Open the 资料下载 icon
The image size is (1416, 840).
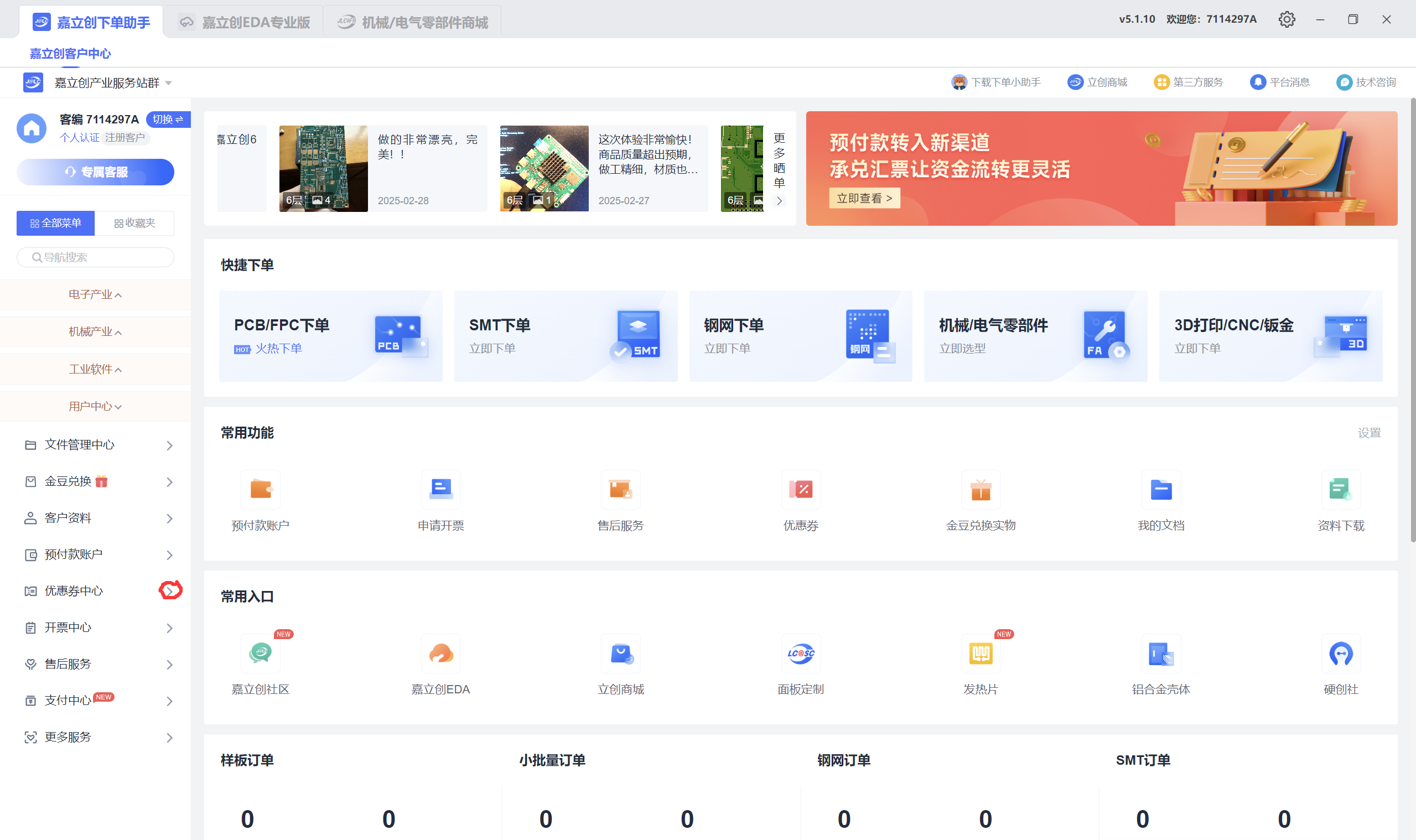[1341, 489]
